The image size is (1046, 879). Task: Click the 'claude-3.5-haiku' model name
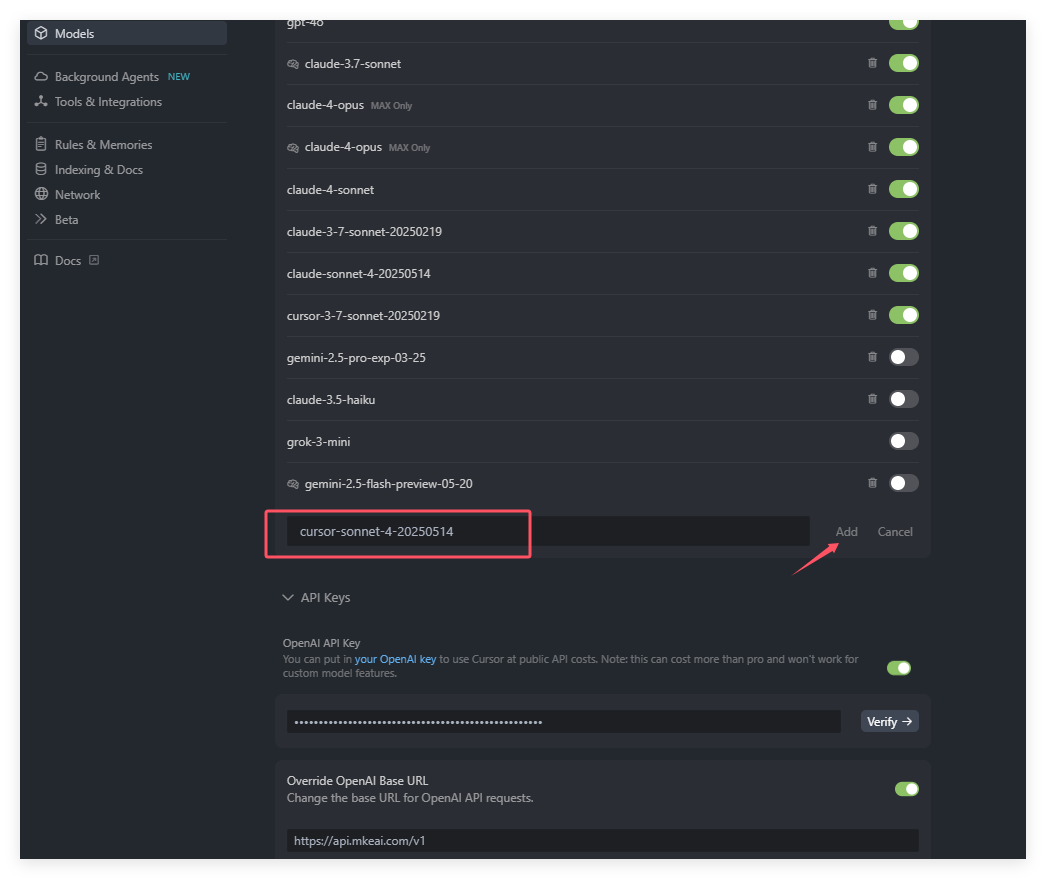(331, 399)
